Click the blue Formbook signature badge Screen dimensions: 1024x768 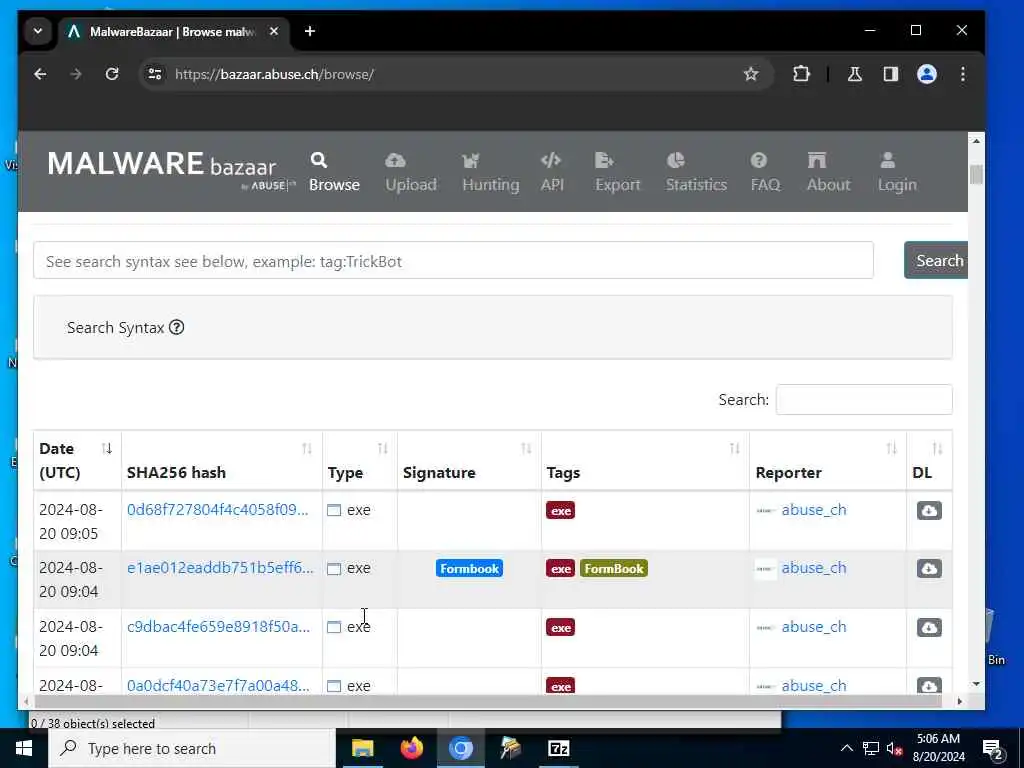coord(469,568)
